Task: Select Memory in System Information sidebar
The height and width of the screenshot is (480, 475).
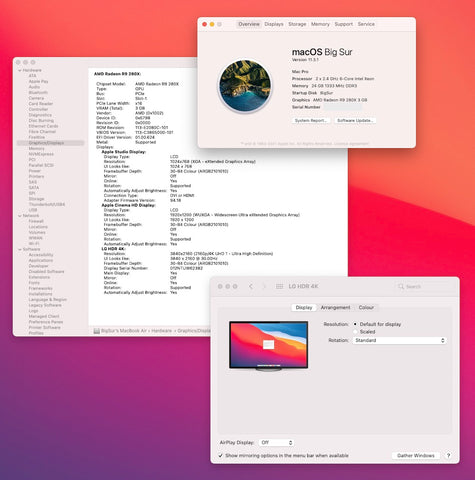Action: pos(36,148)
